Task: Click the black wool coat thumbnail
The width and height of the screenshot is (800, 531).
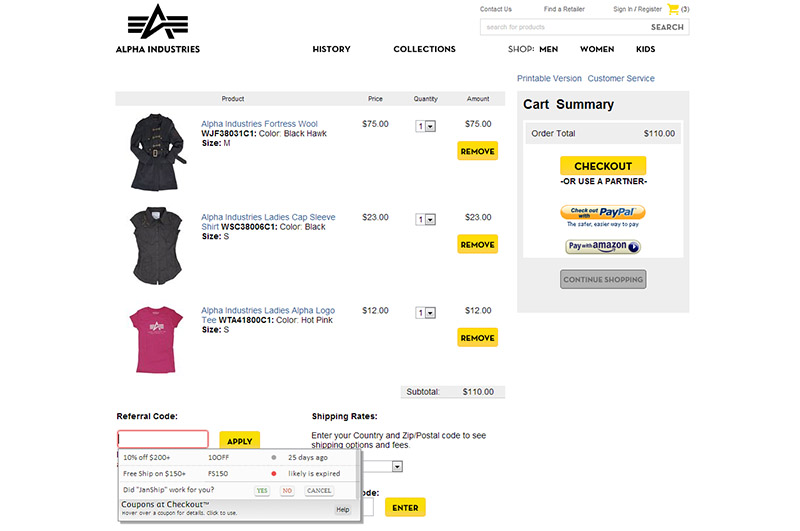Action: [x=157, y=152]
